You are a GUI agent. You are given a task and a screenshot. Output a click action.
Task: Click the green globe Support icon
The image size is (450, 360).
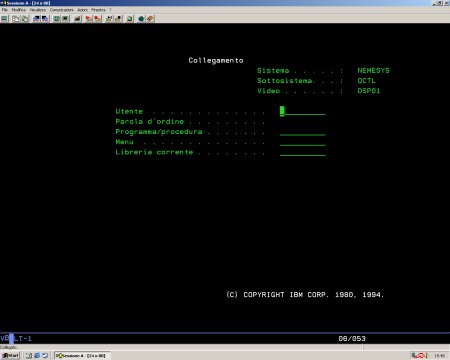pyautogui.click(x=141, y=19)
